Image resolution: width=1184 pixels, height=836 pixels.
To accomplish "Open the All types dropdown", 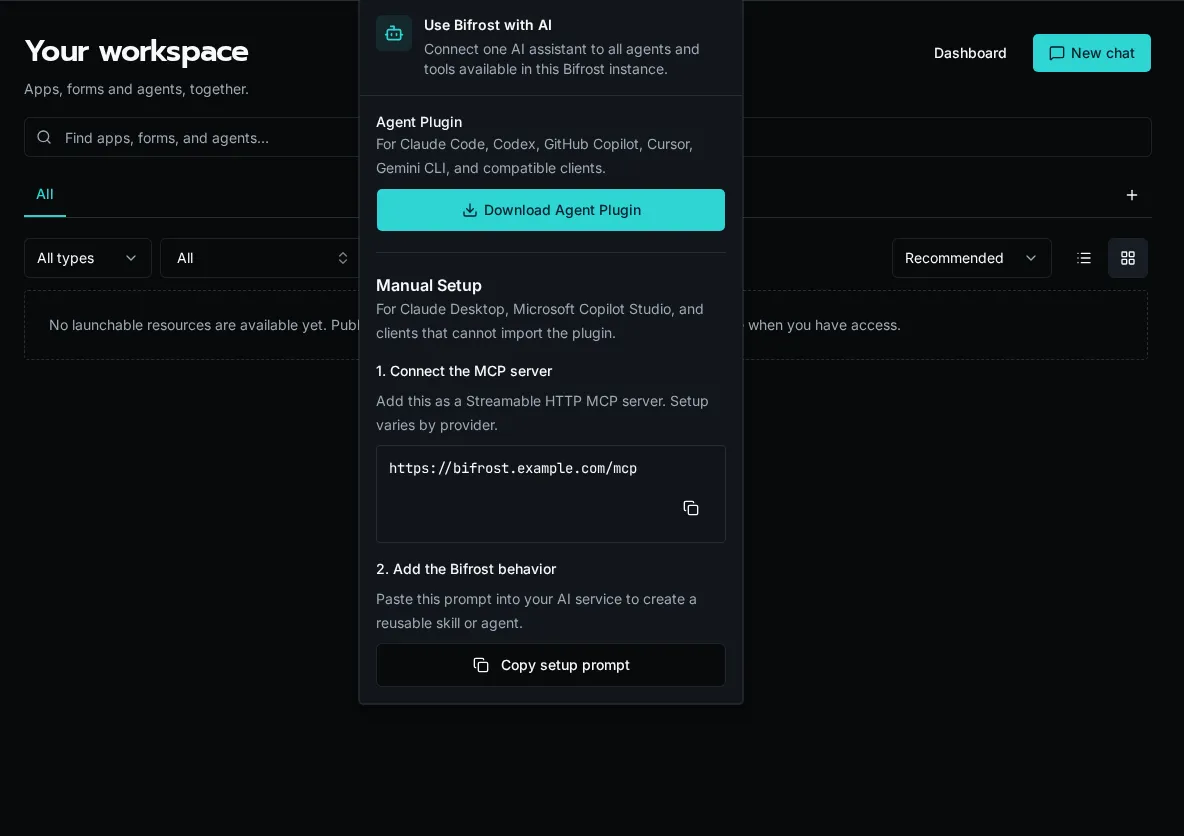I will pos(88,258).
